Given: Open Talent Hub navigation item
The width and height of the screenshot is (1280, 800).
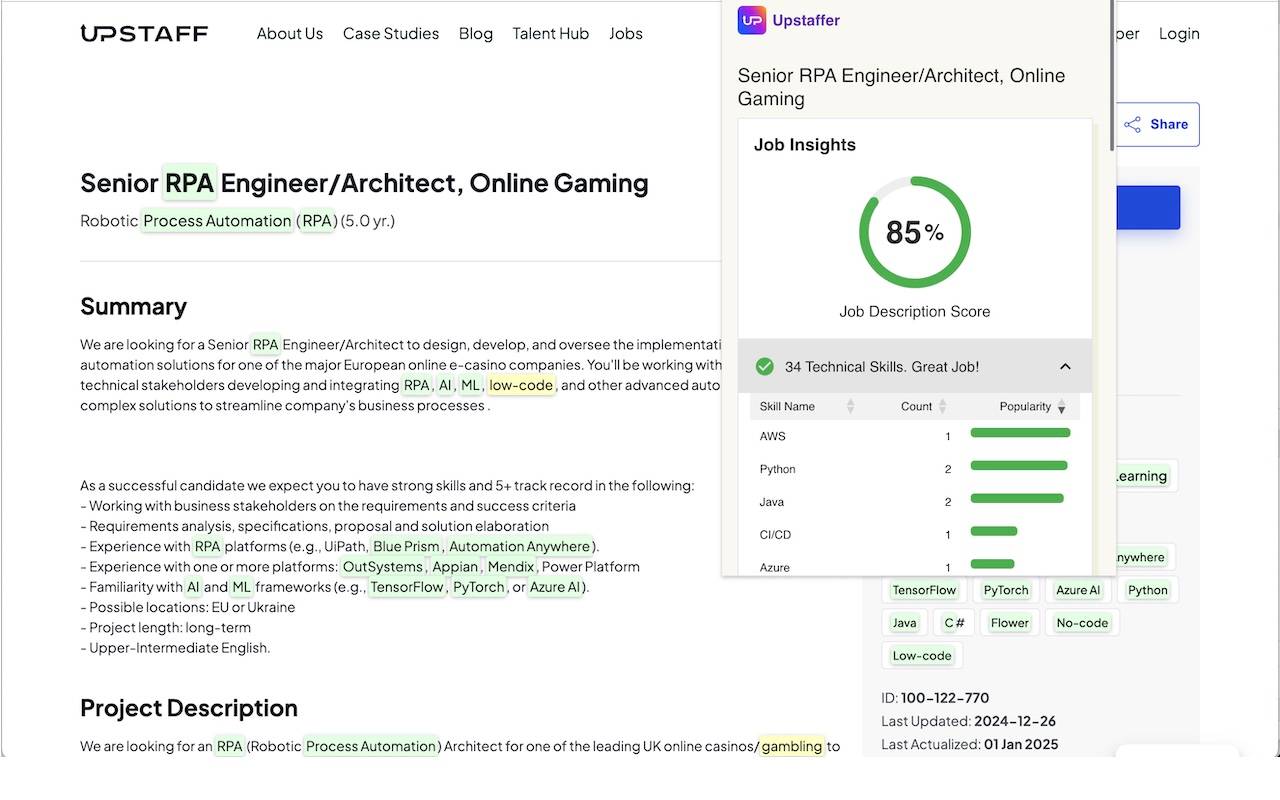Looking at the screenshot, I should click(551, 33).
